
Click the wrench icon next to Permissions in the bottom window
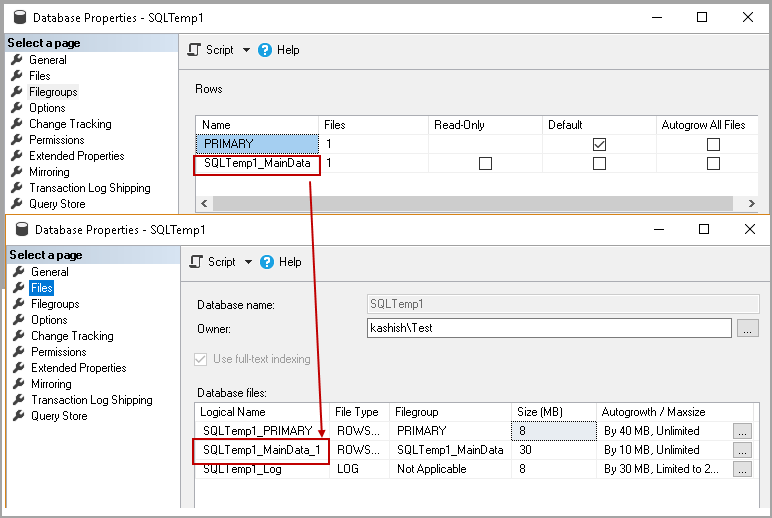18,352
